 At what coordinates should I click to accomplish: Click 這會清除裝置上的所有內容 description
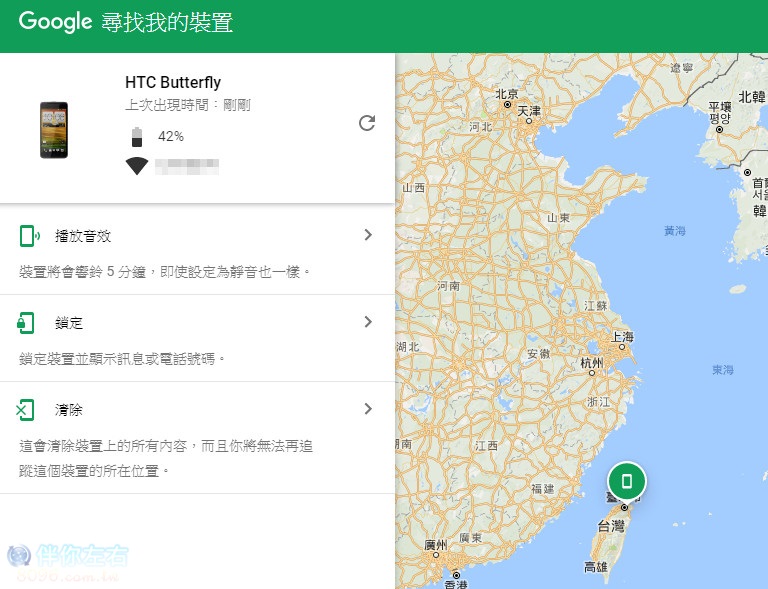pos(166,458)
